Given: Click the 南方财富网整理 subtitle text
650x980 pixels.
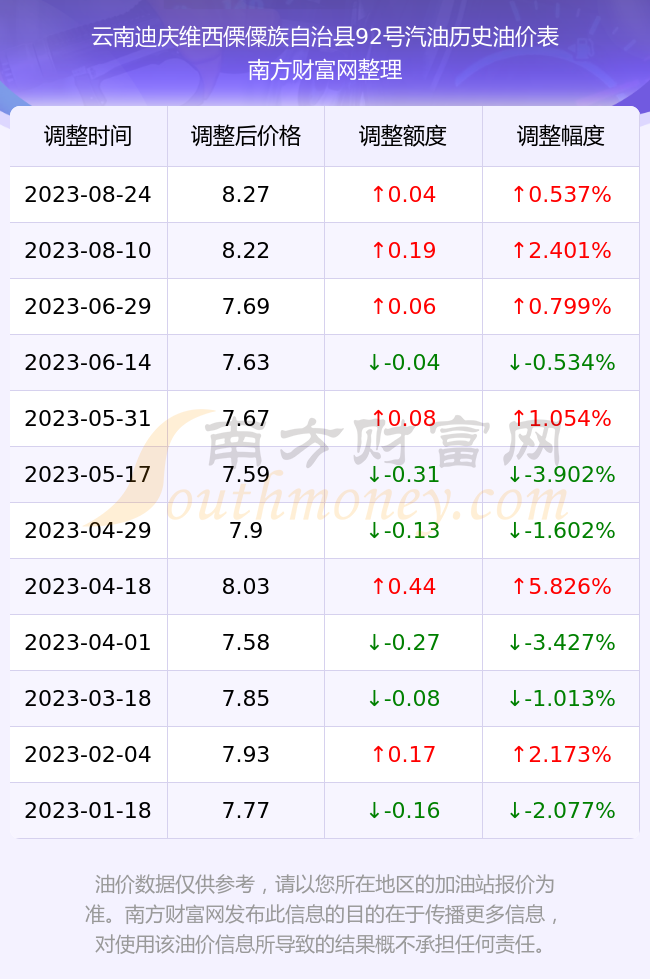Looking at the screenshot, I should tap(325, 70).
